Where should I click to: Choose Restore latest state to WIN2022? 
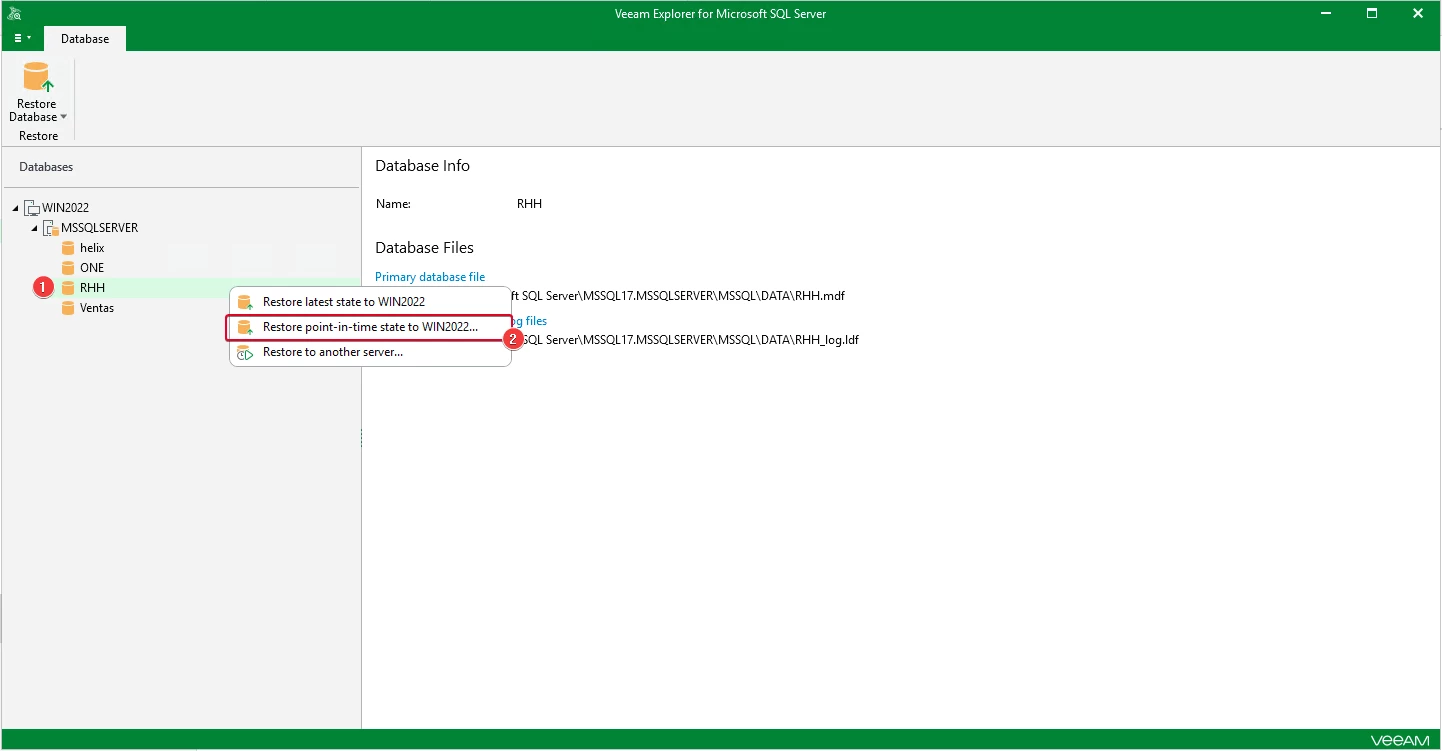point(371,302)
